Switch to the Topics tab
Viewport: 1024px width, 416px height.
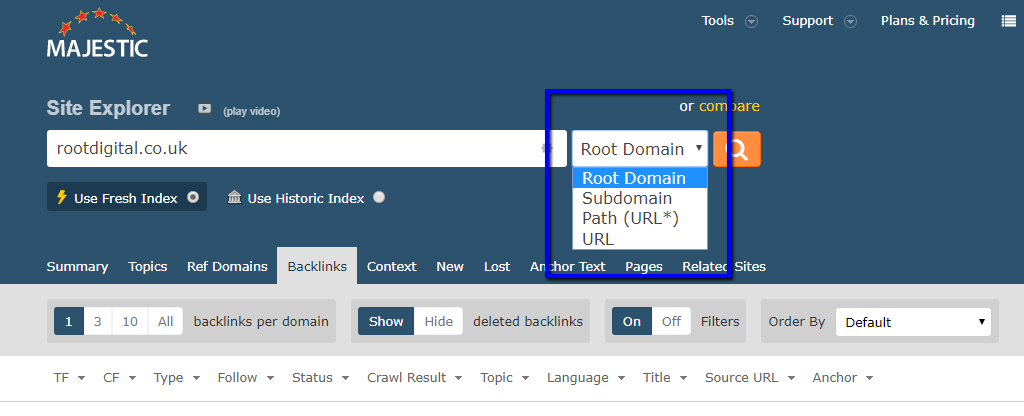[x=148, y=266]
